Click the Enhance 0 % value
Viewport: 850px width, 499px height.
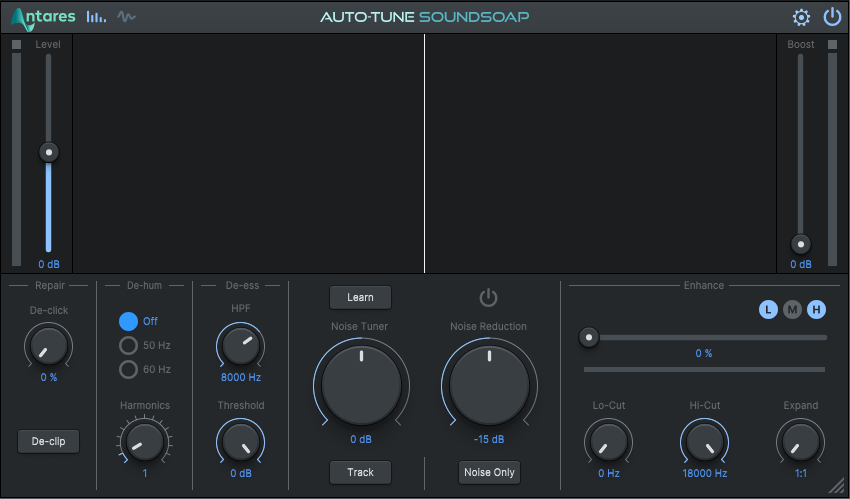(x=704, y=353)
